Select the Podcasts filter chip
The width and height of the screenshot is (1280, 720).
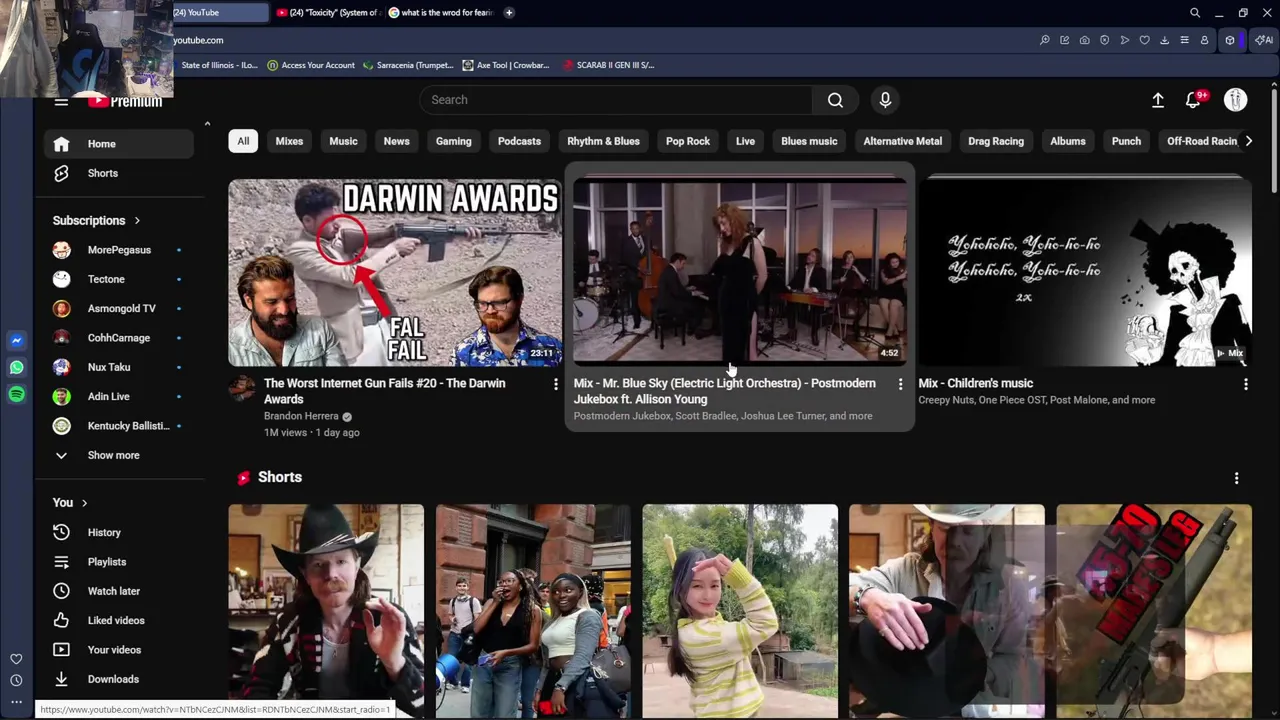[x=519, y=141]
